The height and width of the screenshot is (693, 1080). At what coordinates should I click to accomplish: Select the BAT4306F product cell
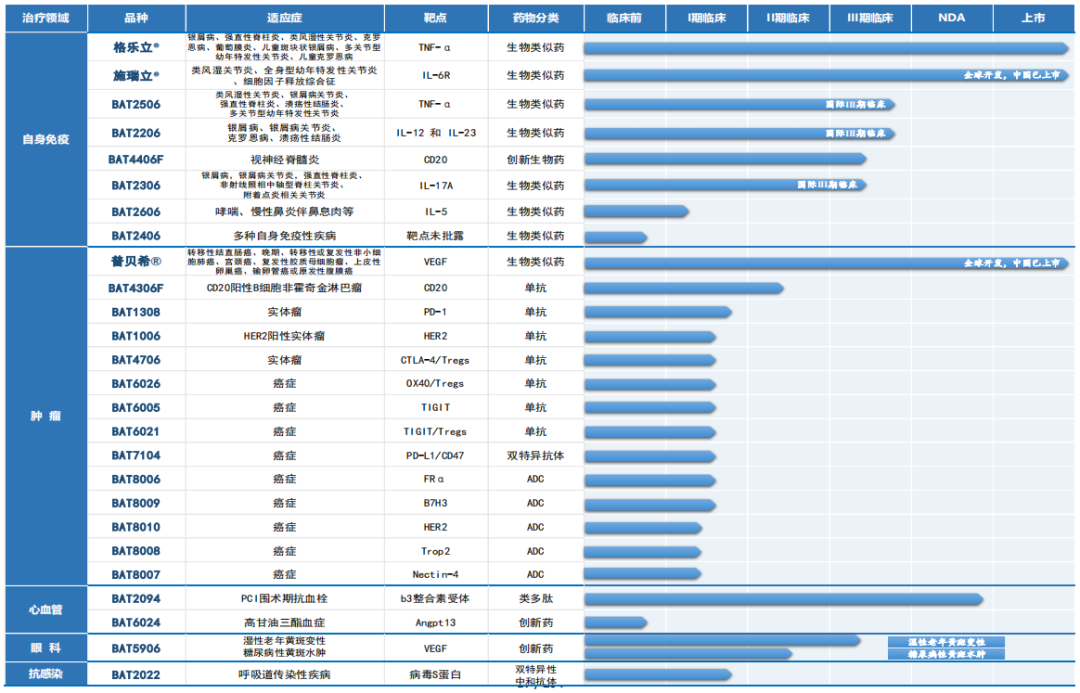136,289
